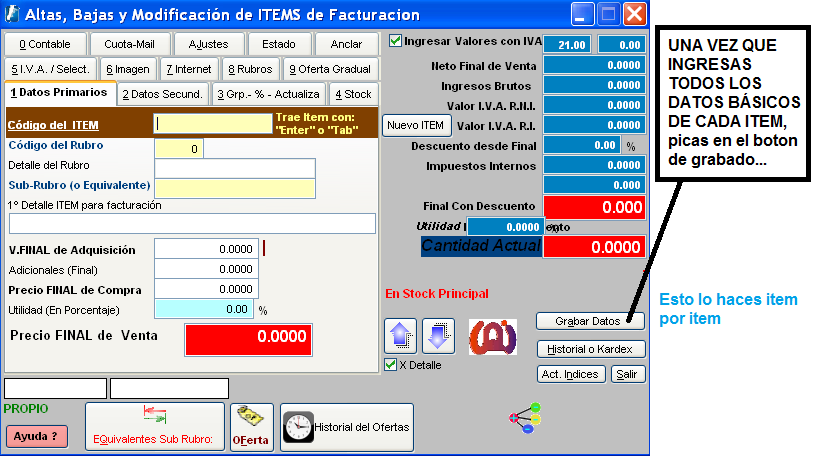This screenshot has width=816, height=456.
Task: Click the application icon in title bar
Action: (x=12, y=14)
